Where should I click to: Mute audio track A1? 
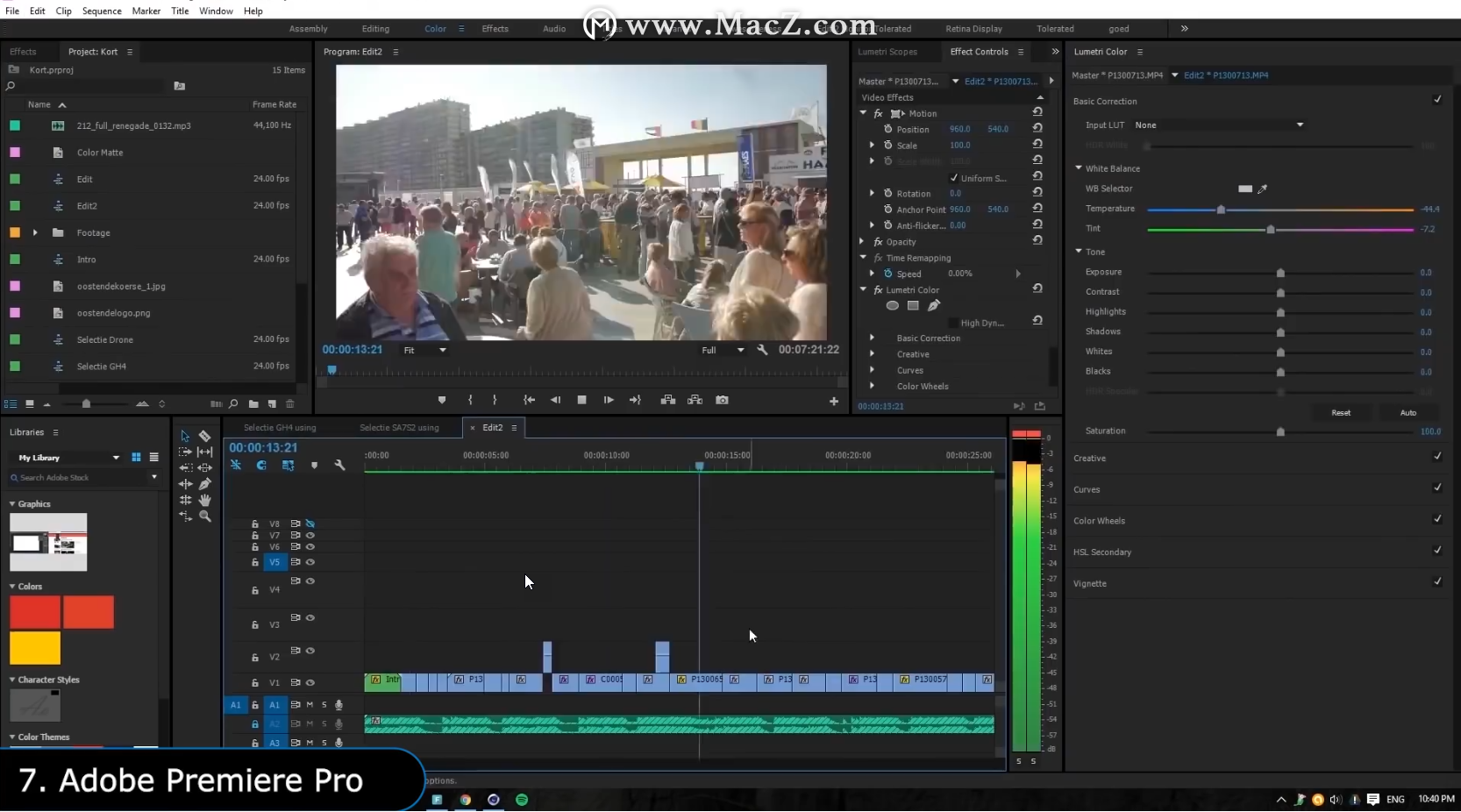pos(310,704)
